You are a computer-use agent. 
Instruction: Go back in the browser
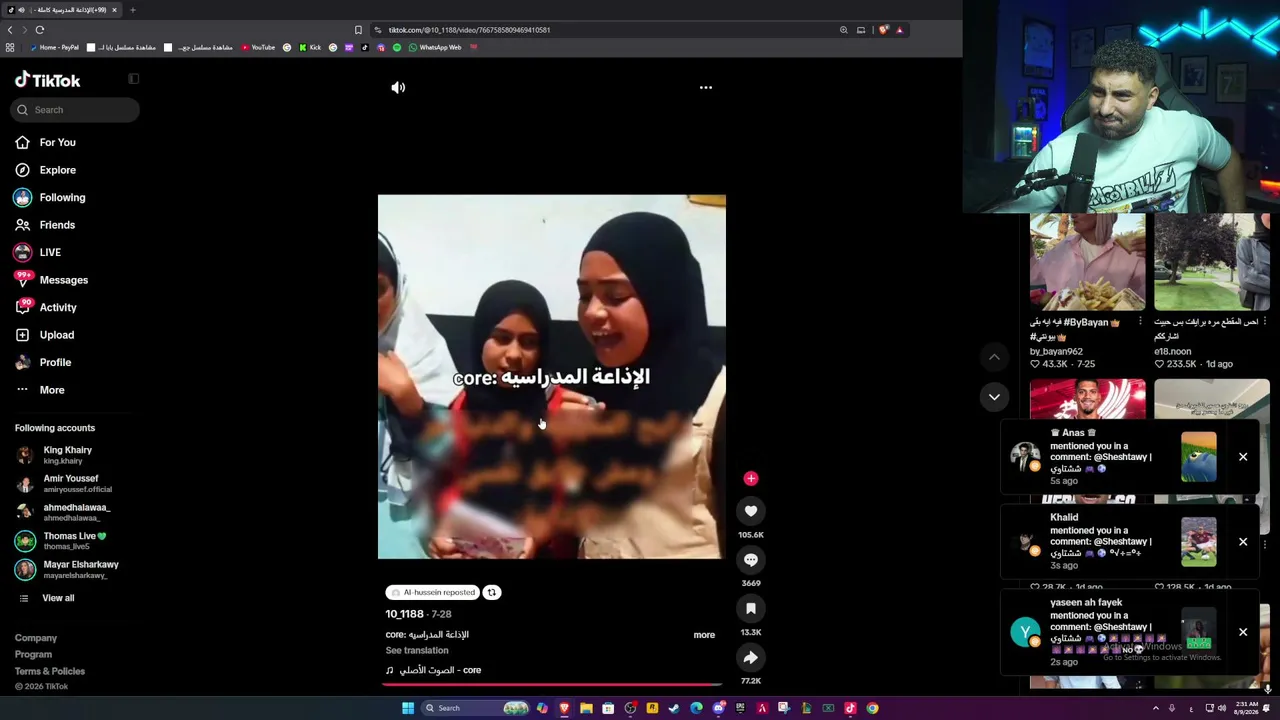(x=10, y=30)
